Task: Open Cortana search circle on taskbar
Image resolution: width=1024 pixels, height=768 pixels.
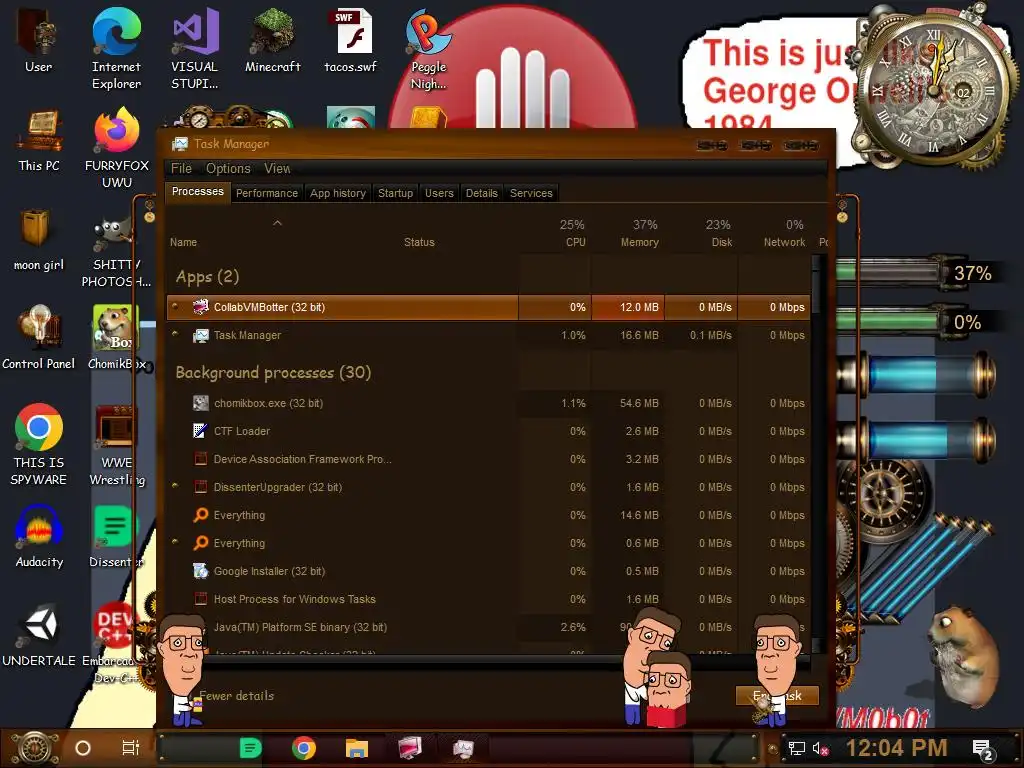Action: (x=83, y=748)
